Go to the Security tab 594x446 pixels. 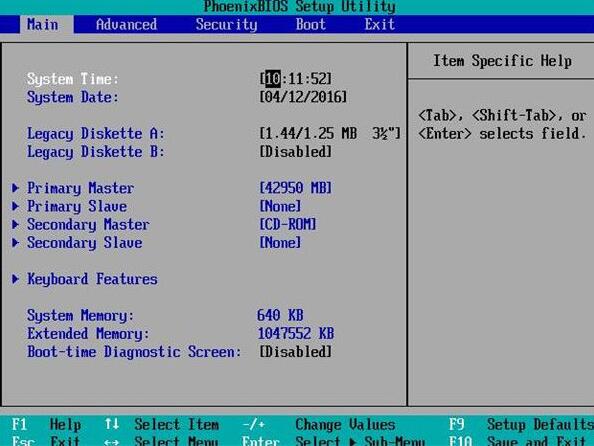coord(226,25)
